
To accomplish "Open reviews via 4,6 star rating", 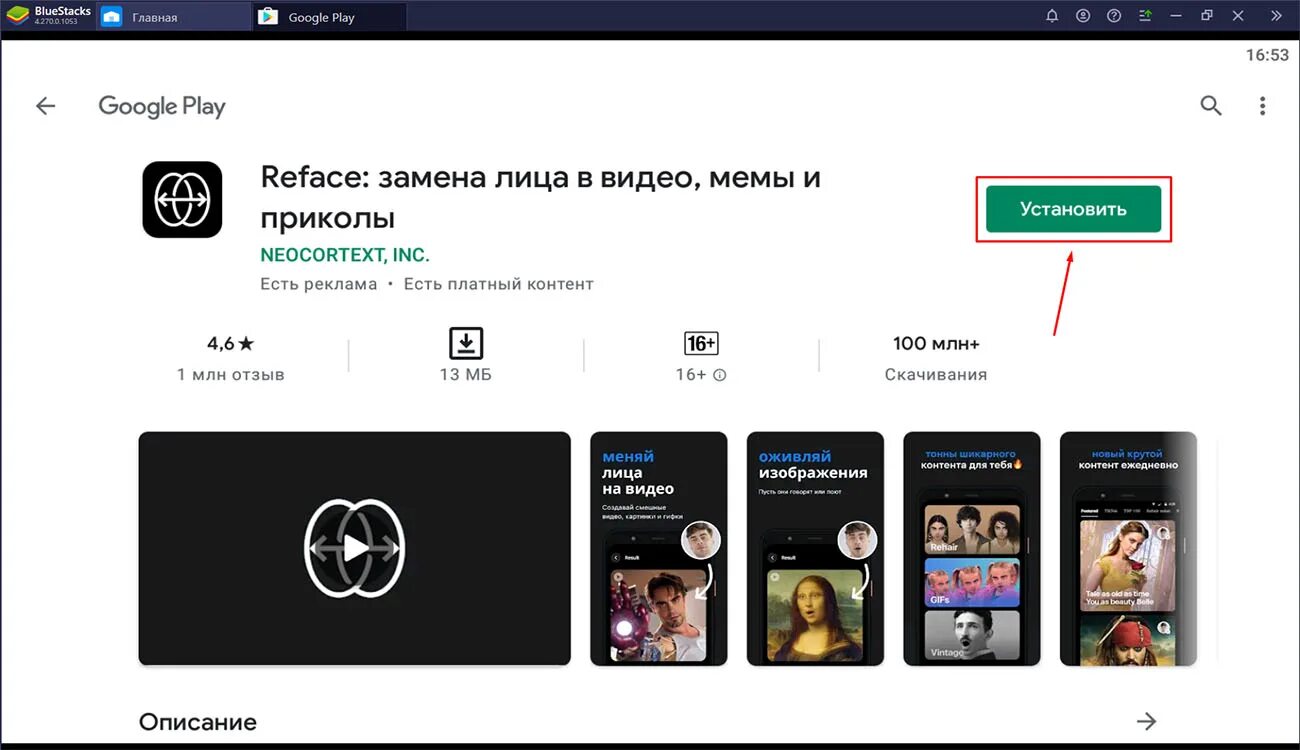I will [x=231, y=343].
